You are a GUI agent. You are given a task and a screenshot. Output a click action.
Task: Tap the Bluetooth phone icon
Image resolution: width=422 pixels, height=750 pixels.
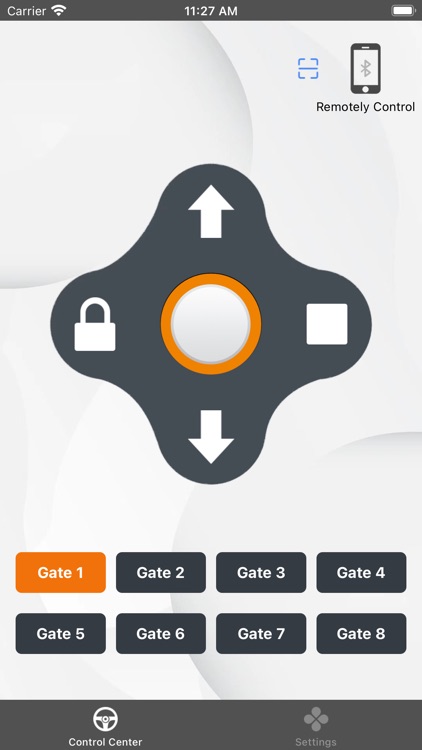(x=366, y=68)
